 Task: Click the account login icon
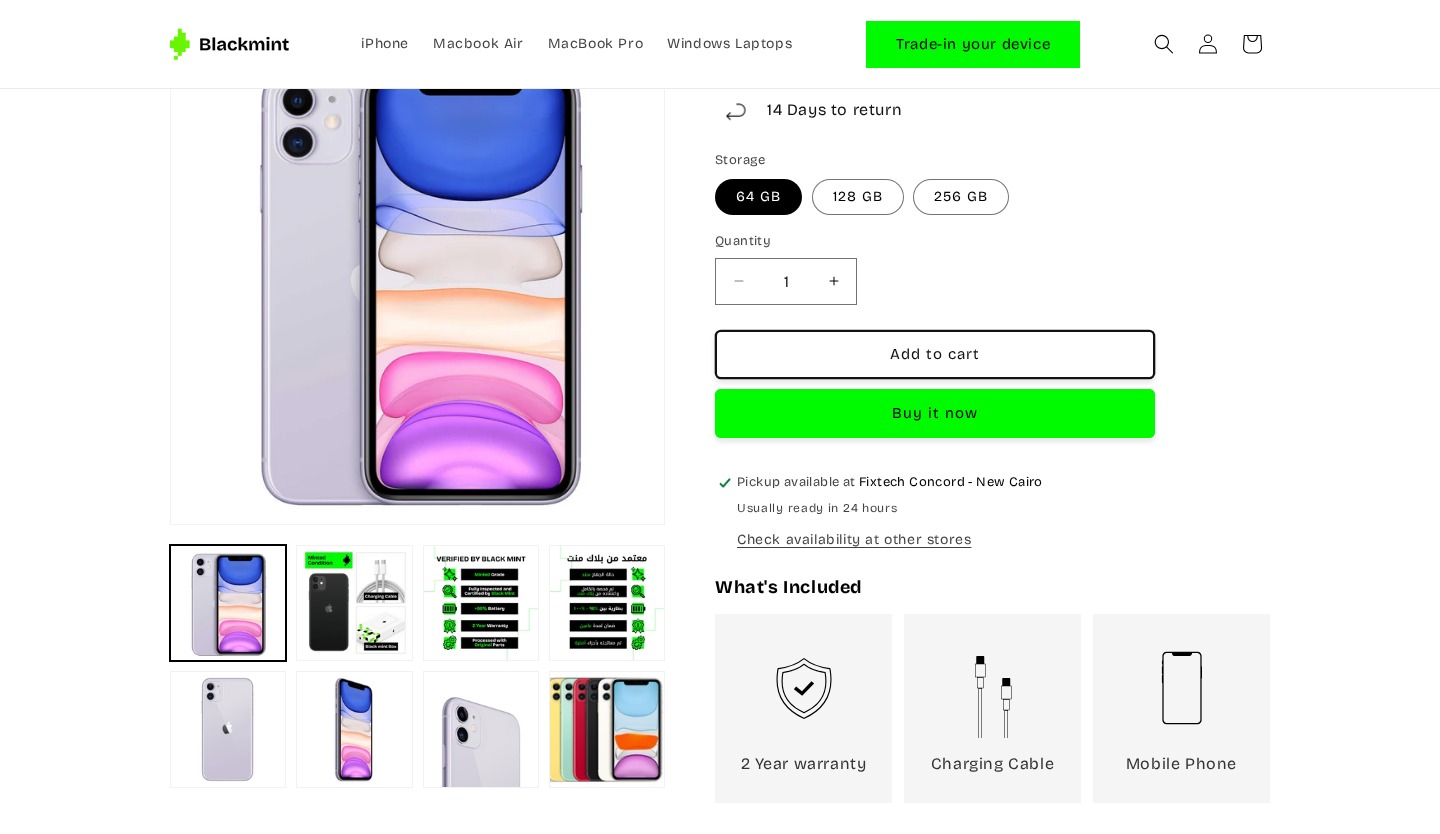1208,44
